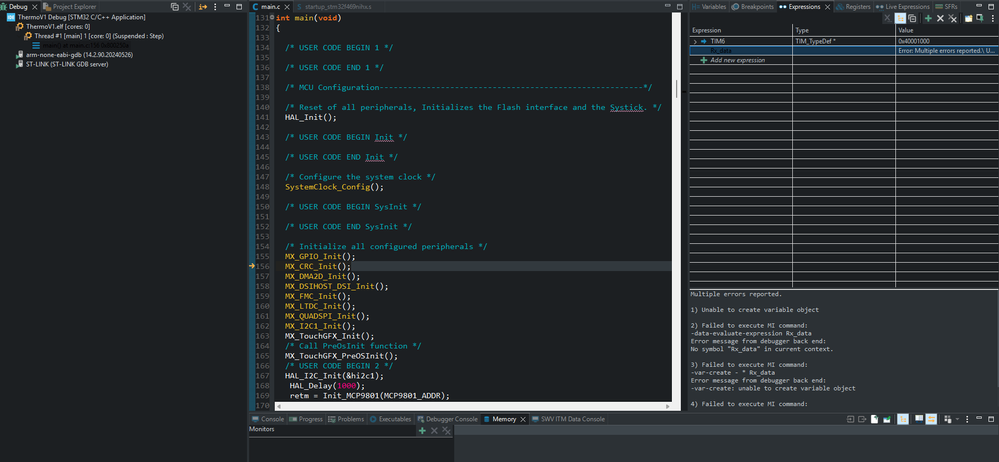This screenshot has height=462, width=999.
Task: Click SystemClock_Config call in editor
Action: (x=333, y=187)
